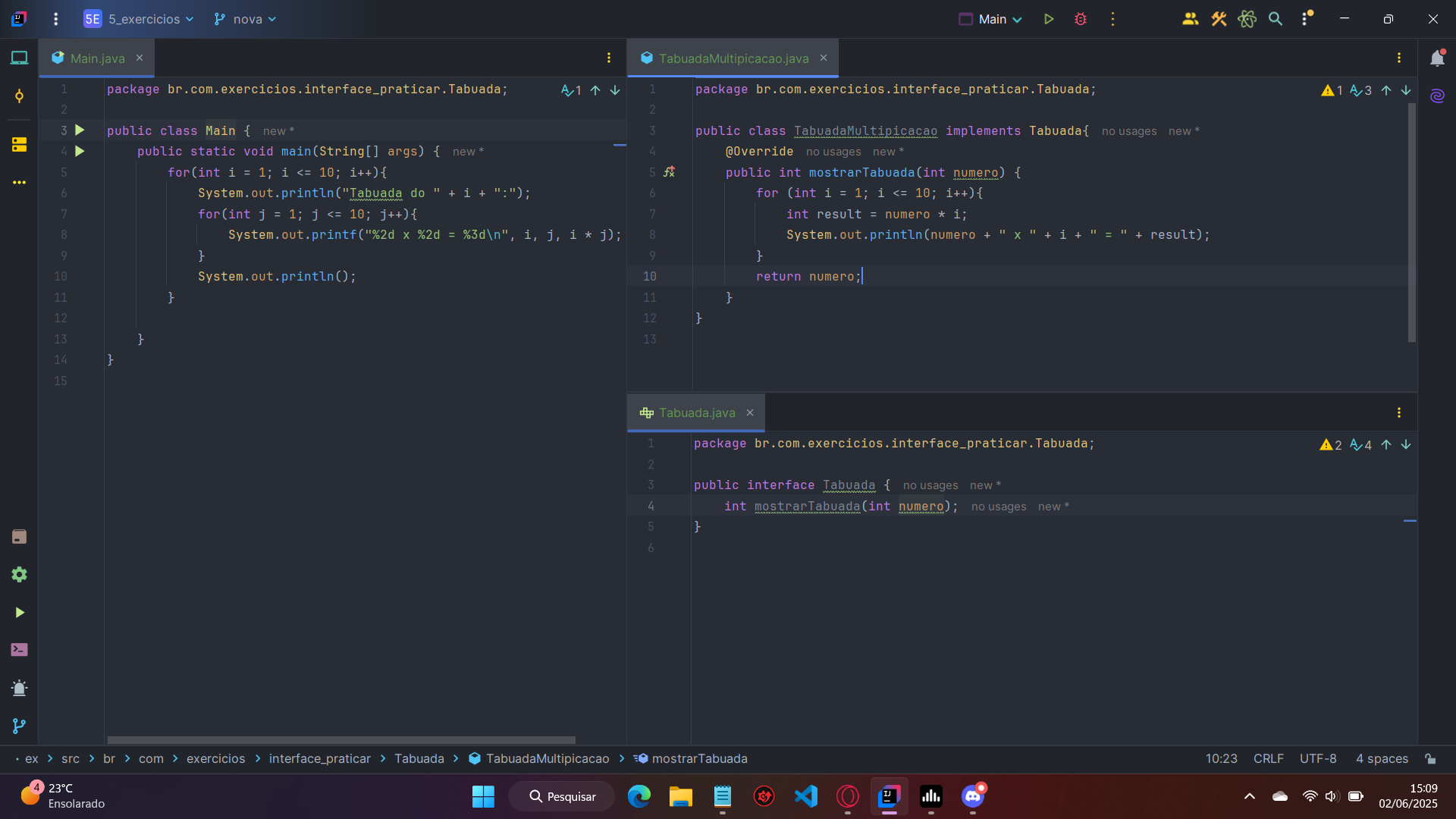Open UTF-8 encoding selector
Viewport: 1456px width, 819px height.
(1318, 758)
